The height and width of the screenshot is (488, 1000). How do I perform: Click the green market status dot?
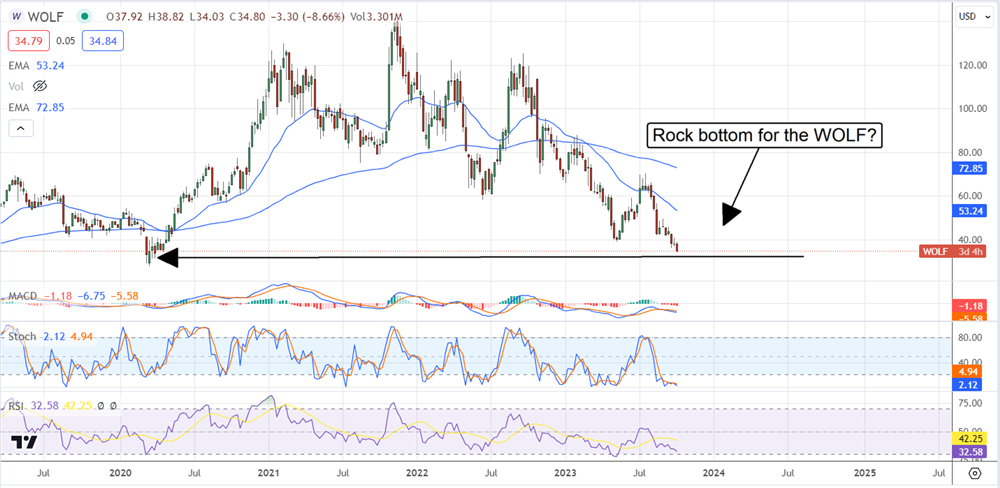(x=82, y=16)
